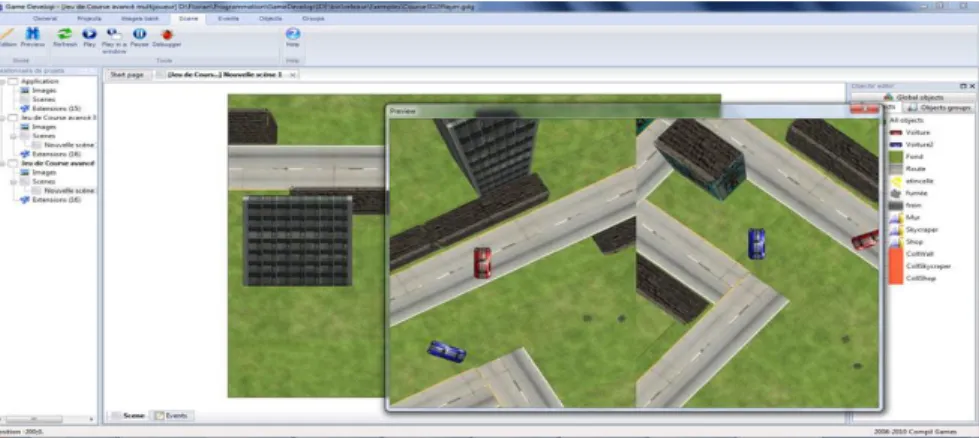Select Scenes under Application
Image resolution: width=979 pixels, height=438 pixels.
tap(44, 99)
